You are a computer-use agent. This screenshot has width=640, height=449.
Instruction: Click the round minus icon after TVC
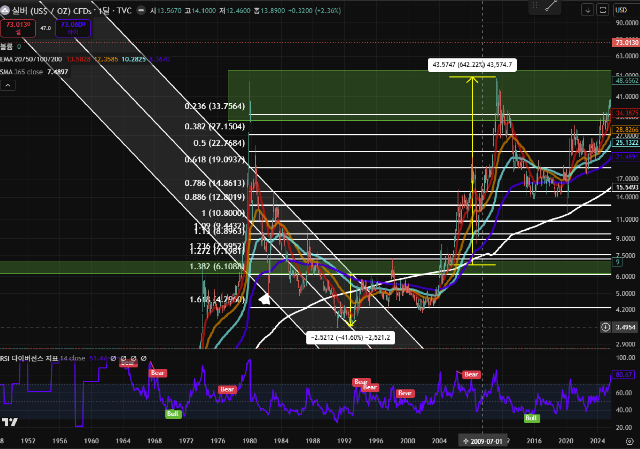[x=141, y=11]
